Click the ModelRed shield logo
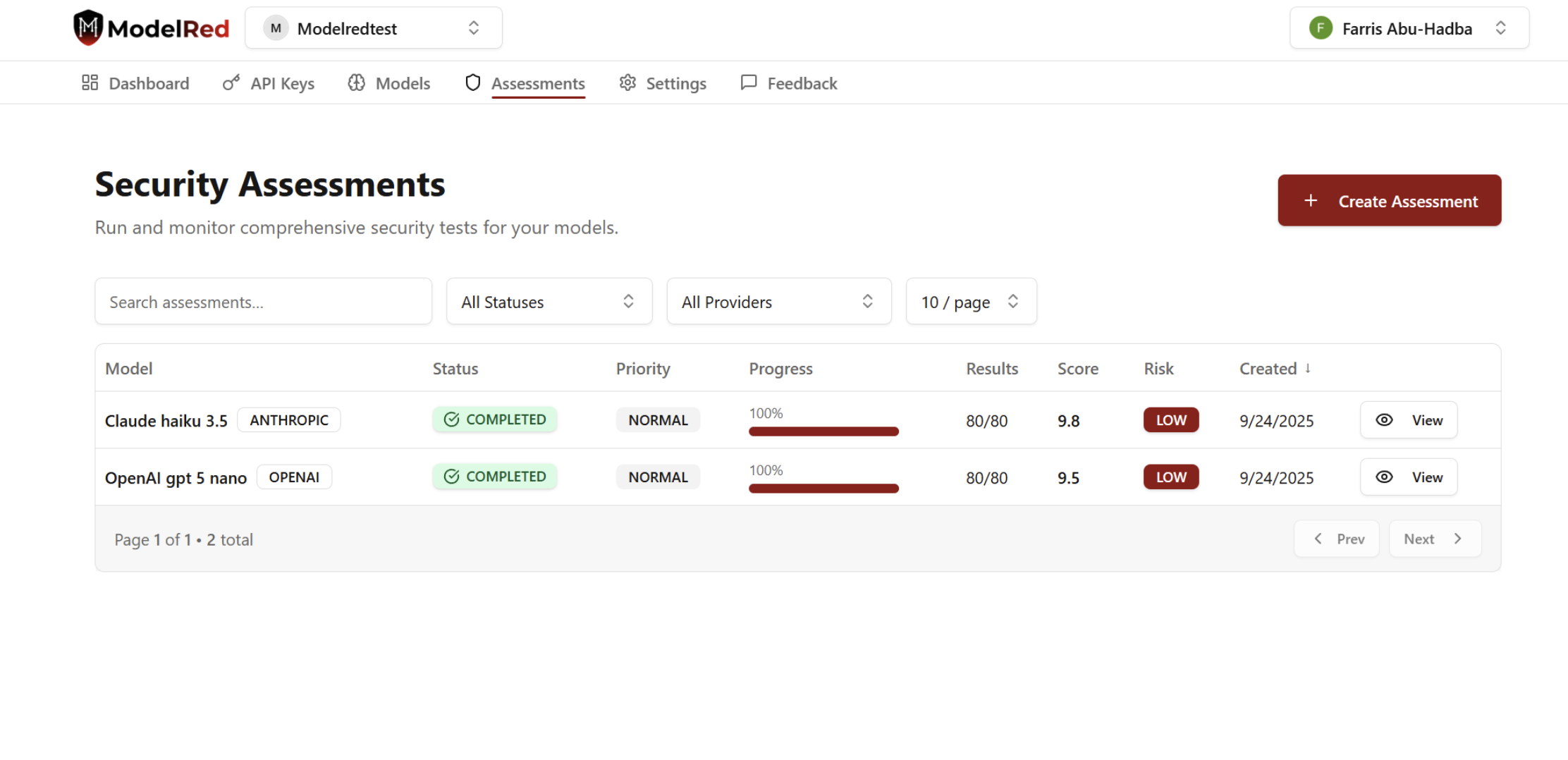Image resolution: width=1568 pixels, height=760 pixels. click(88, 27)
